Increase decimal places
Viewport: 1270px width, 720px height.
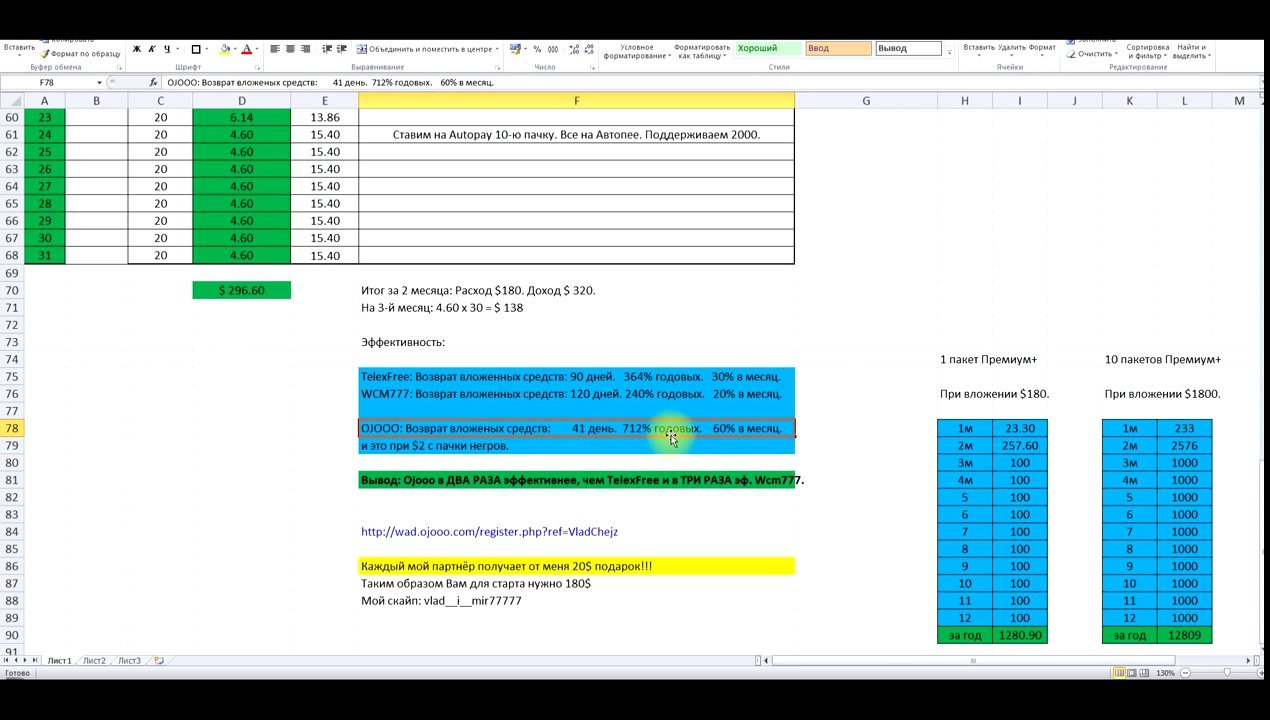(574, 49)
